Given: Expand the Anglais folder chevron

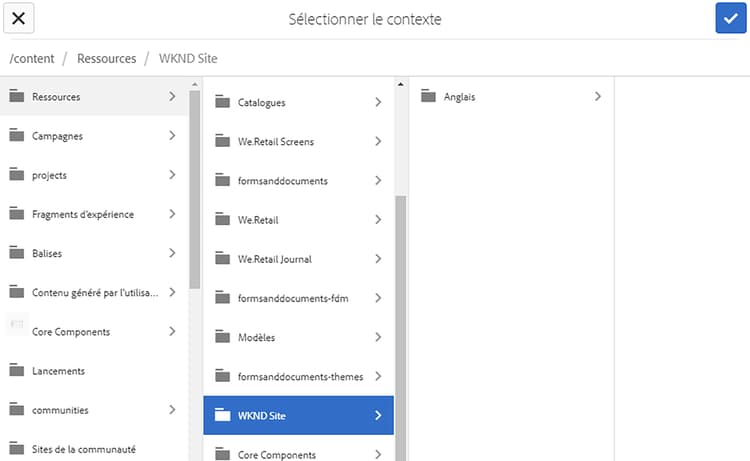Looking at the screenshot, I should pyautogui.click(x=598, y=97).
